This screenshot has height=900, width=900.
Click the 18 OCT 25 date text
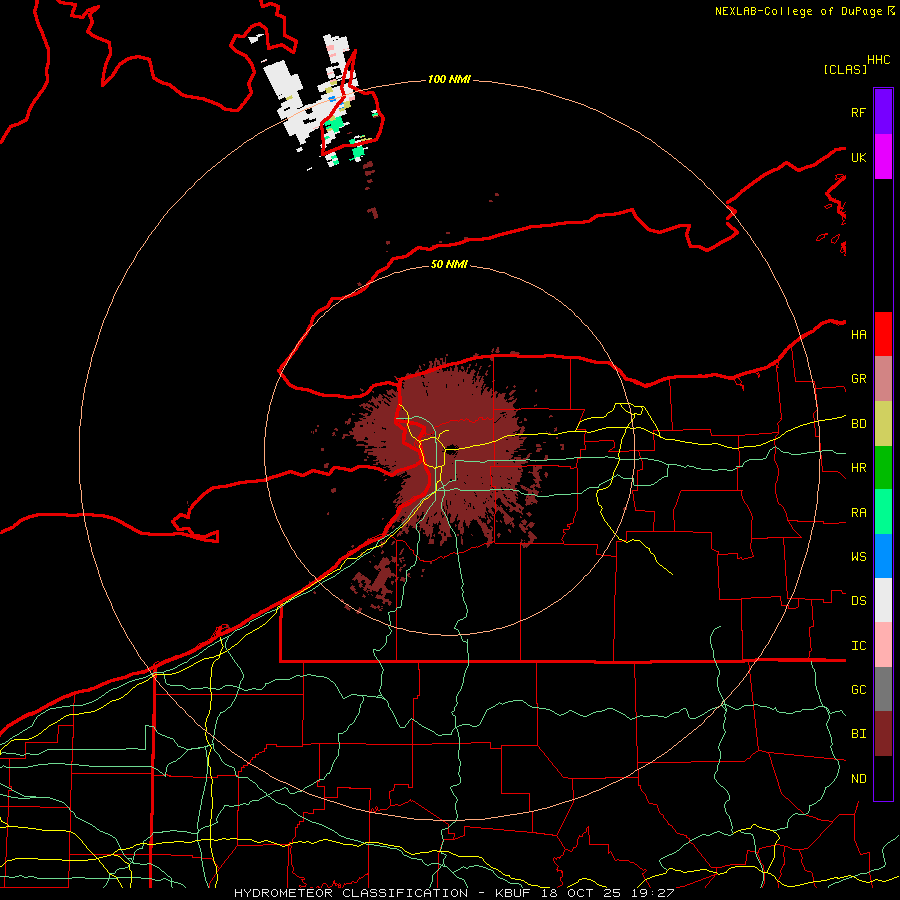click(x=581, y=893)
